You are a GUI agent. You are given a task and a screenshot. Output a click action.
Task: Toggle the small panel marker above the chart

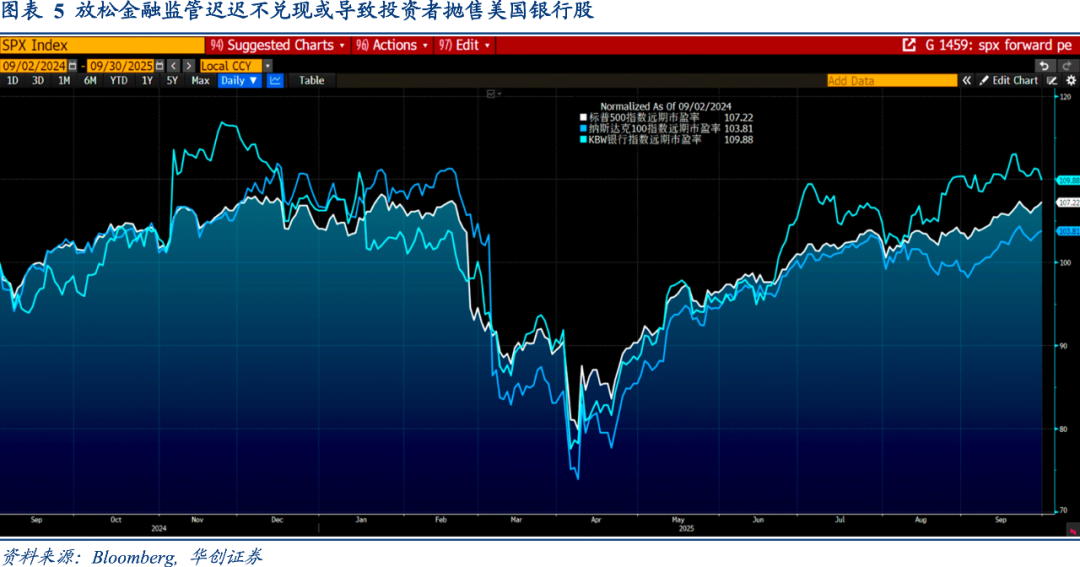pyautogui.click(x=493, y=94)
